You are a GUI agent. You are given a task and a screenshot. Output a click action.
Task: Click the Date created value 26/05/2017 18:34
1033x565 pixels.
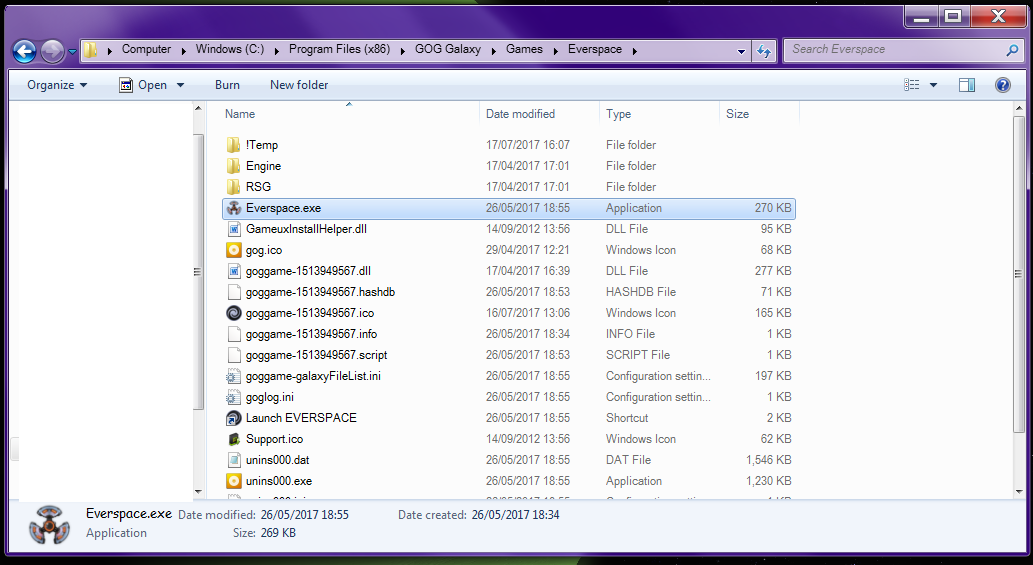point(515,515)
